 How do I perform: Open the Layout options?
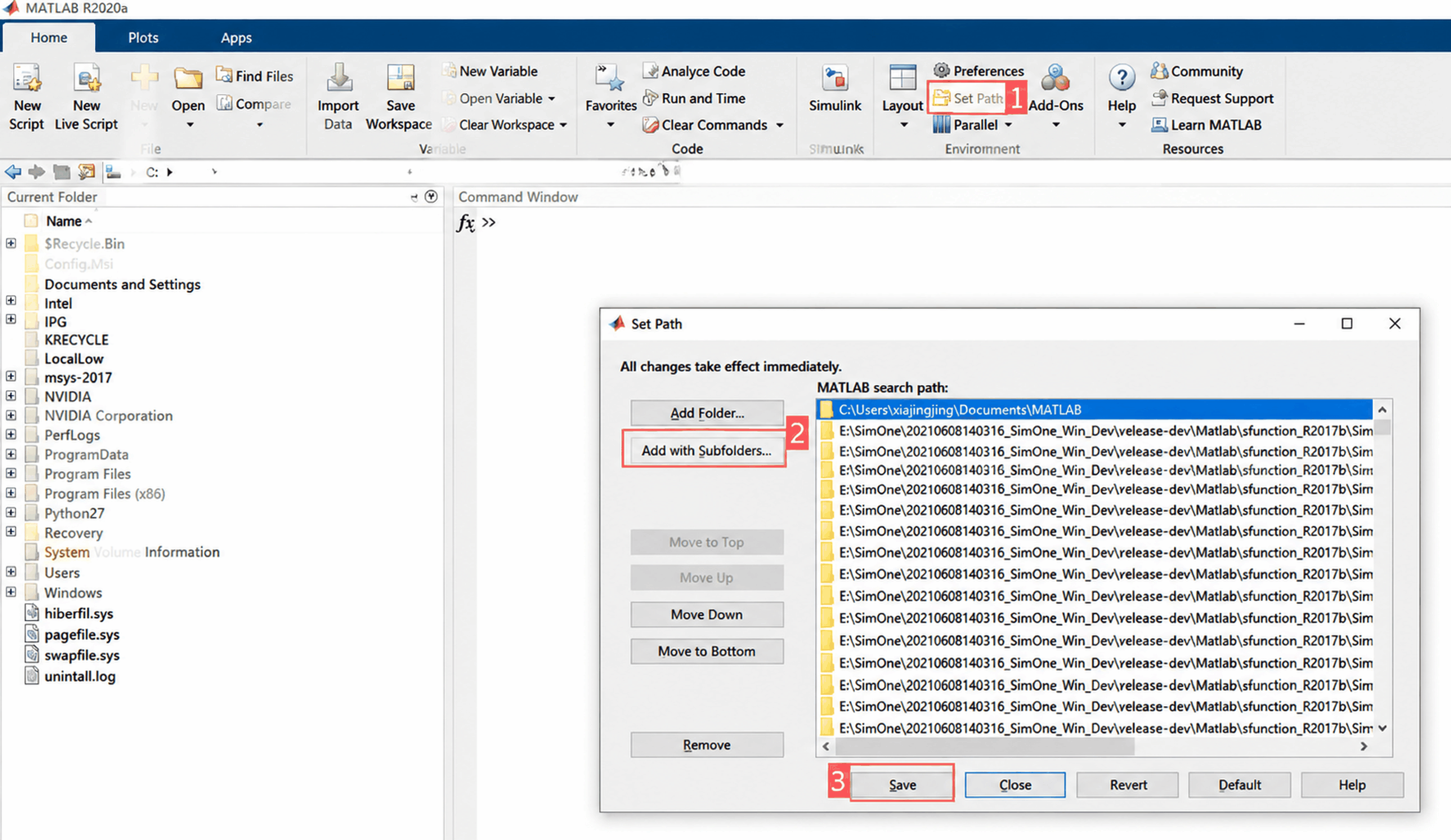(902, 96)
